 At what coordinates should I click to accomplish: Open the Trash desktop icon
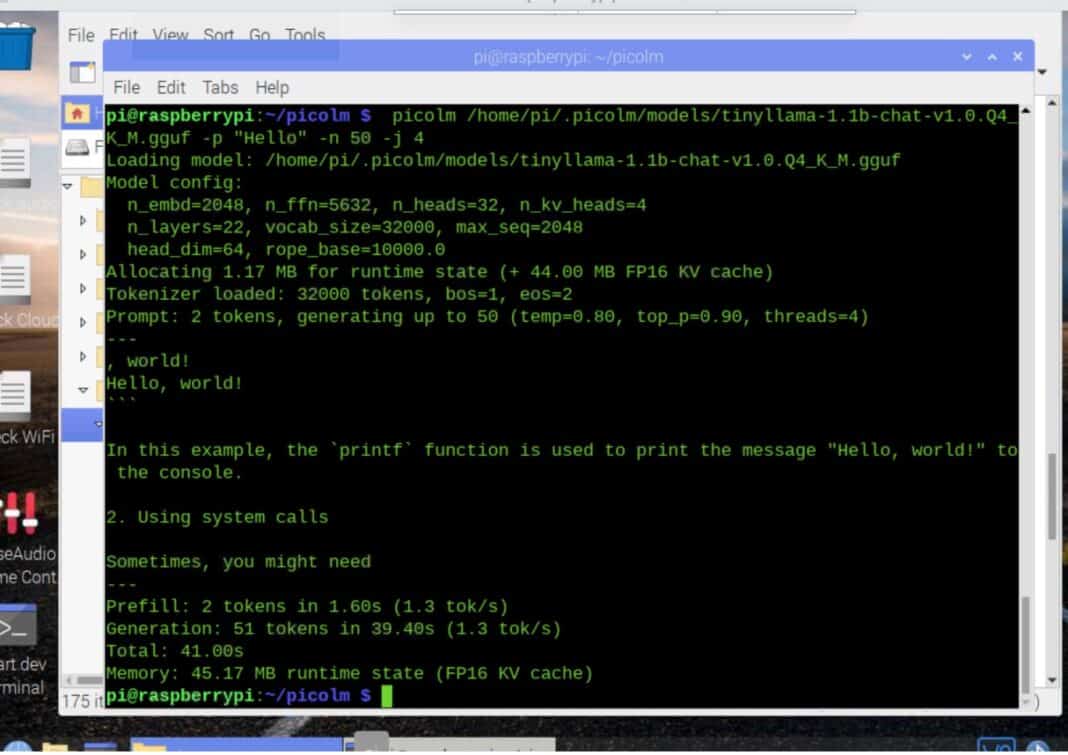(x=16, y=46)
